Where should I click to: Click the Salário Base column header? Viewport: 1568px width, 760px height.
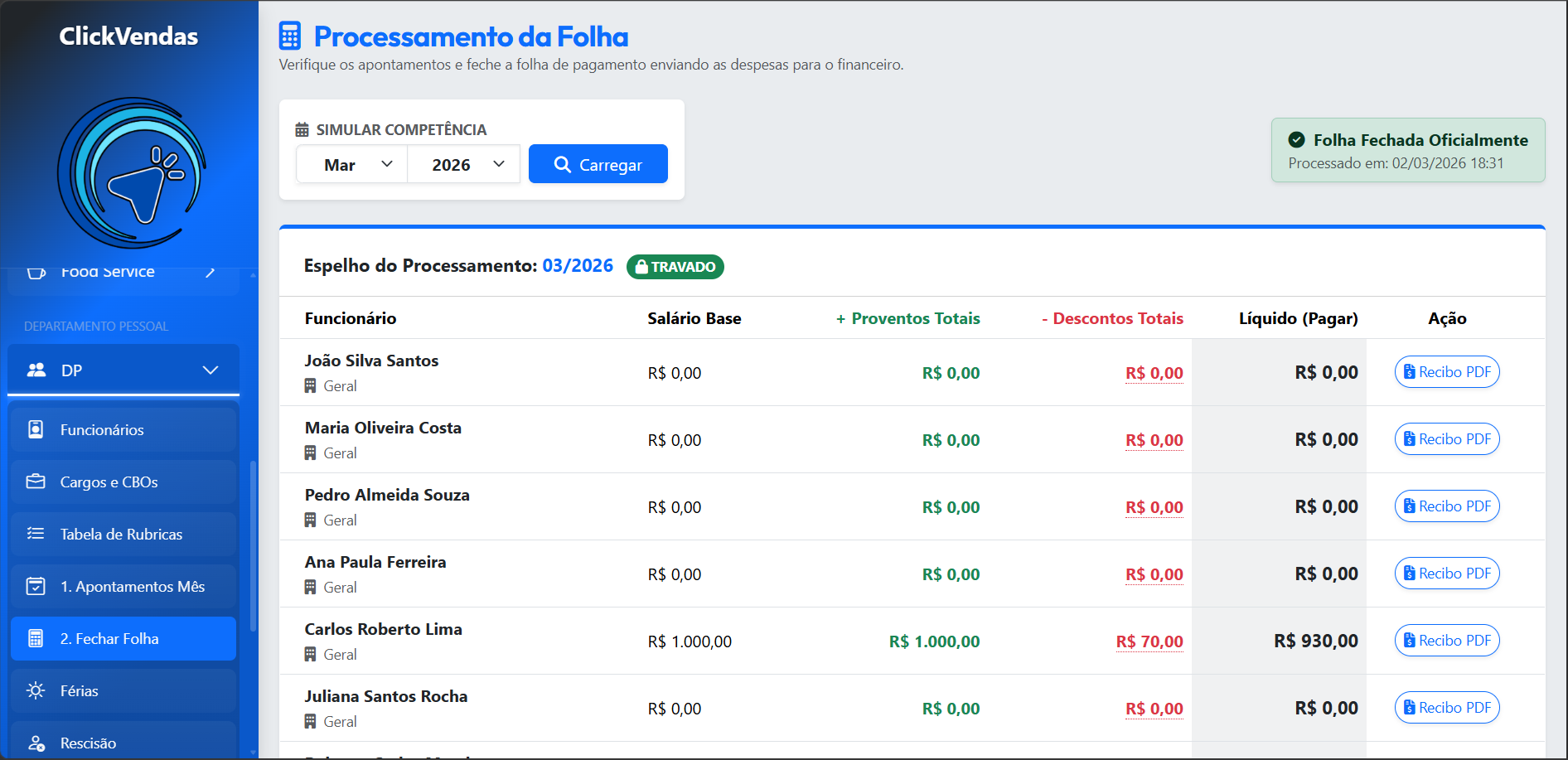click(x=694, y=318)
